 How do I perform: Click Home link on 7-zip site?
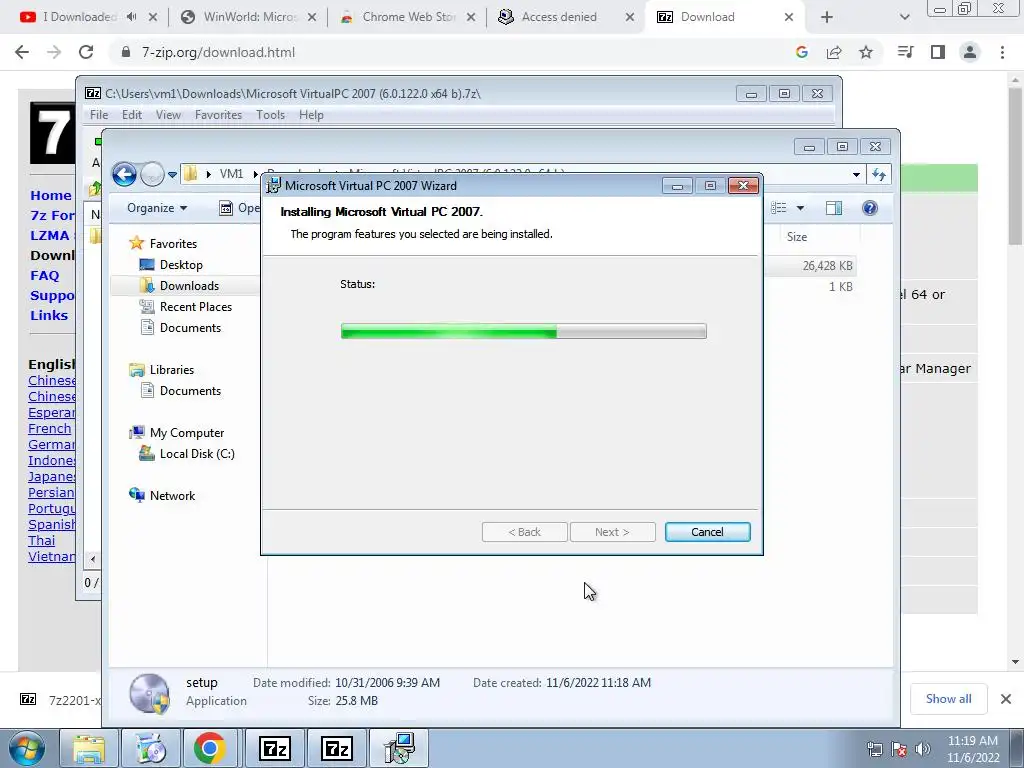(51, 195)
